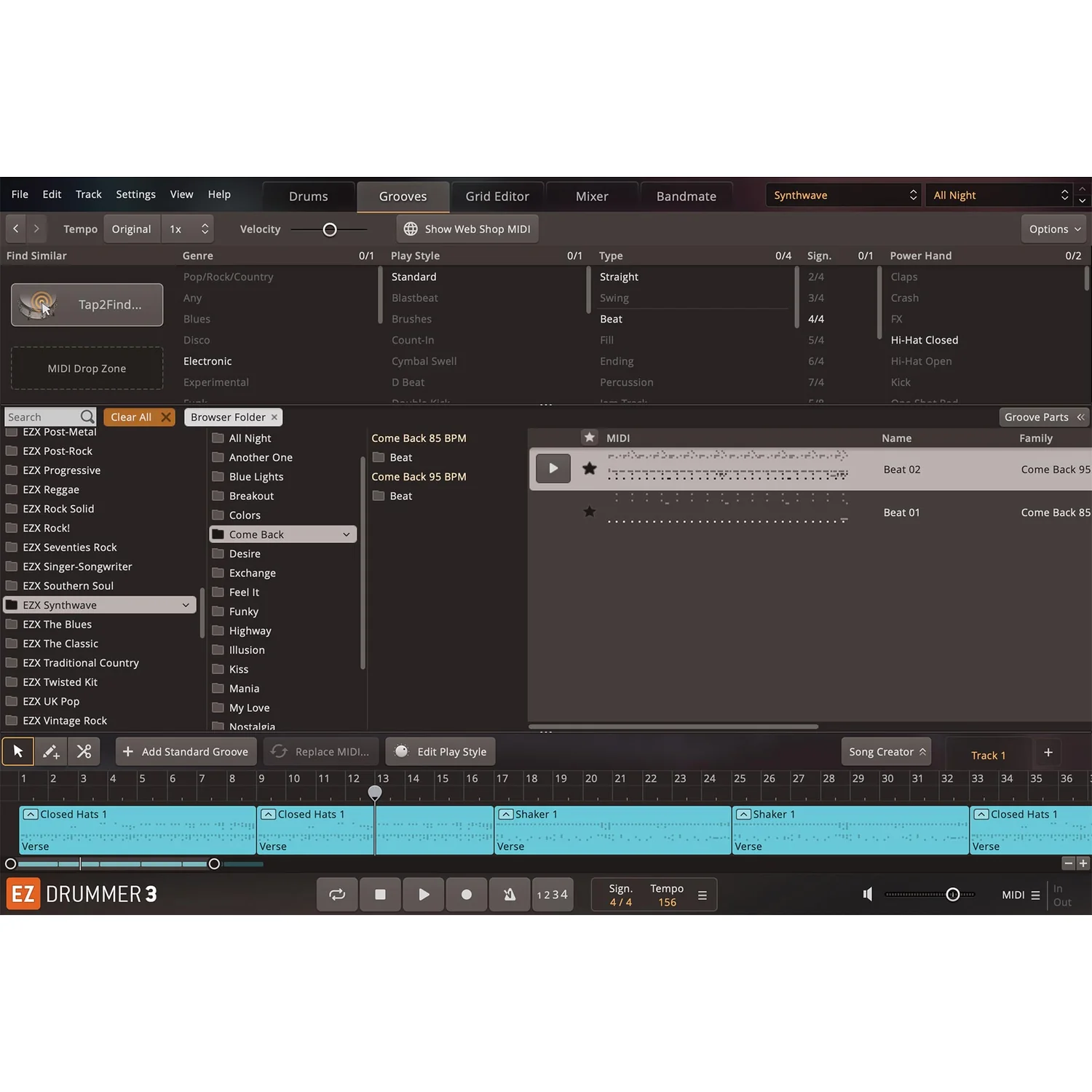1092x1092 pixels.
Task: Open the Track menu
Action: [89, 194]
